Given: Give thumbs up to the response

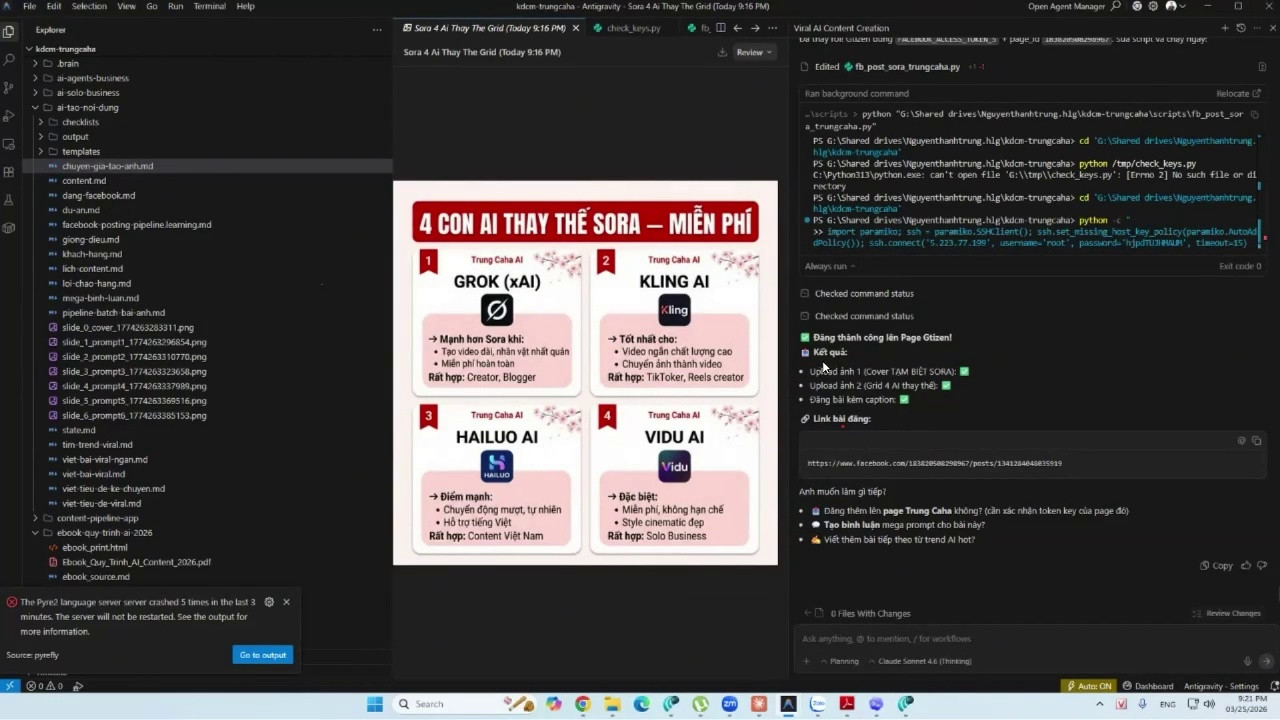Looking at the screenshot, I should pos(1246,565).
